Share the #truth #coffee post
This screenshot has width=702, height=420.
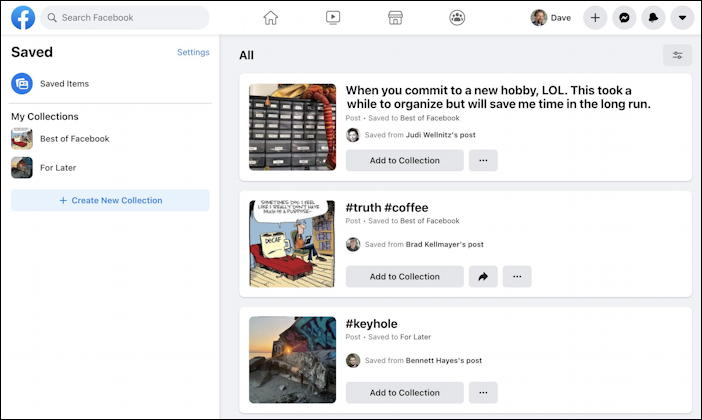tap(483, 277)
